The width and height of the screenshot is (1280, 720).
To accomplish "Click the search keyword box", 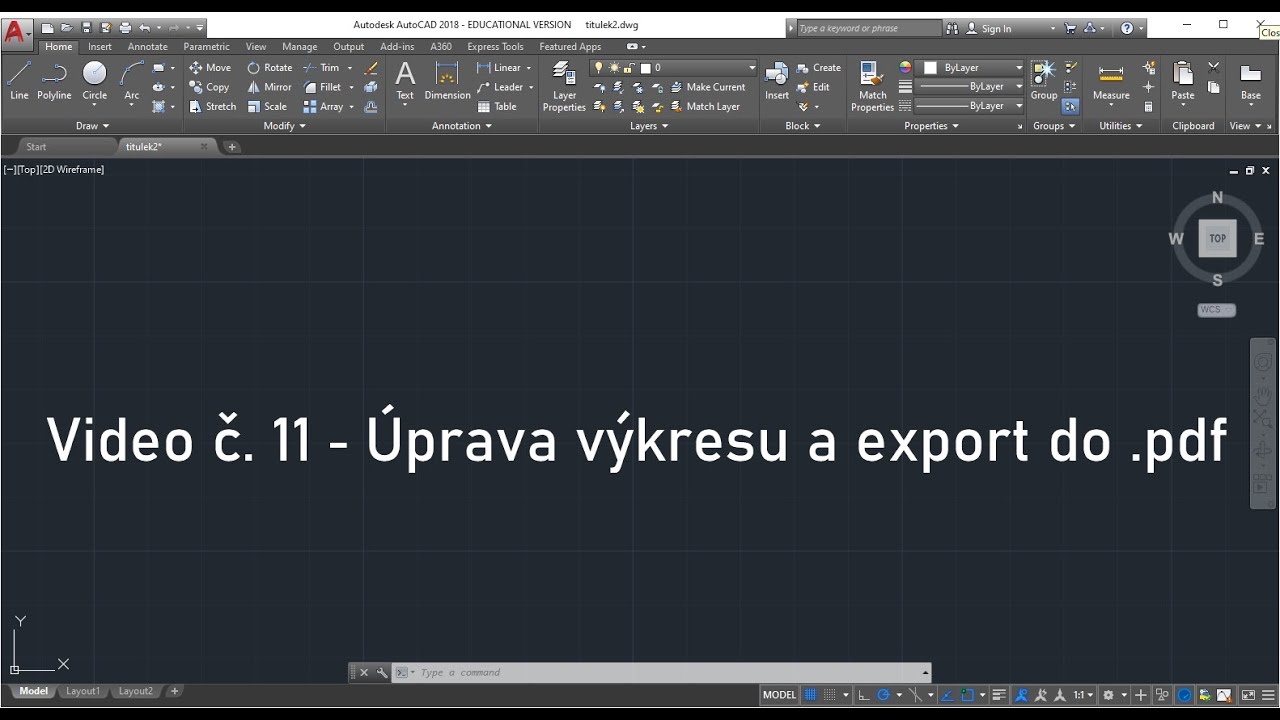I will (868, 28).
